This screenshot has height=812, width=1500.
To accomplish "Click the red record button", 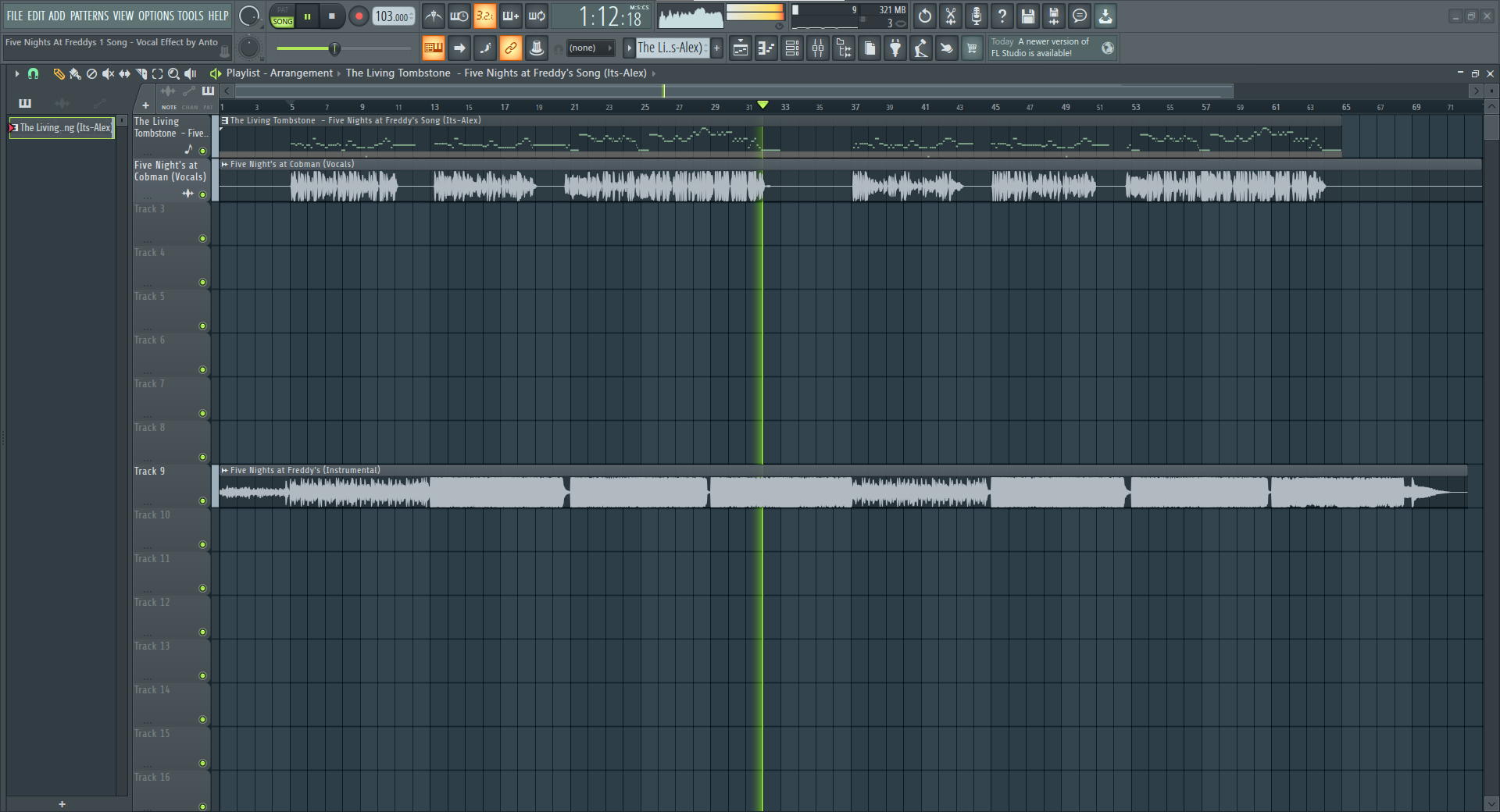I will [359, 16].
